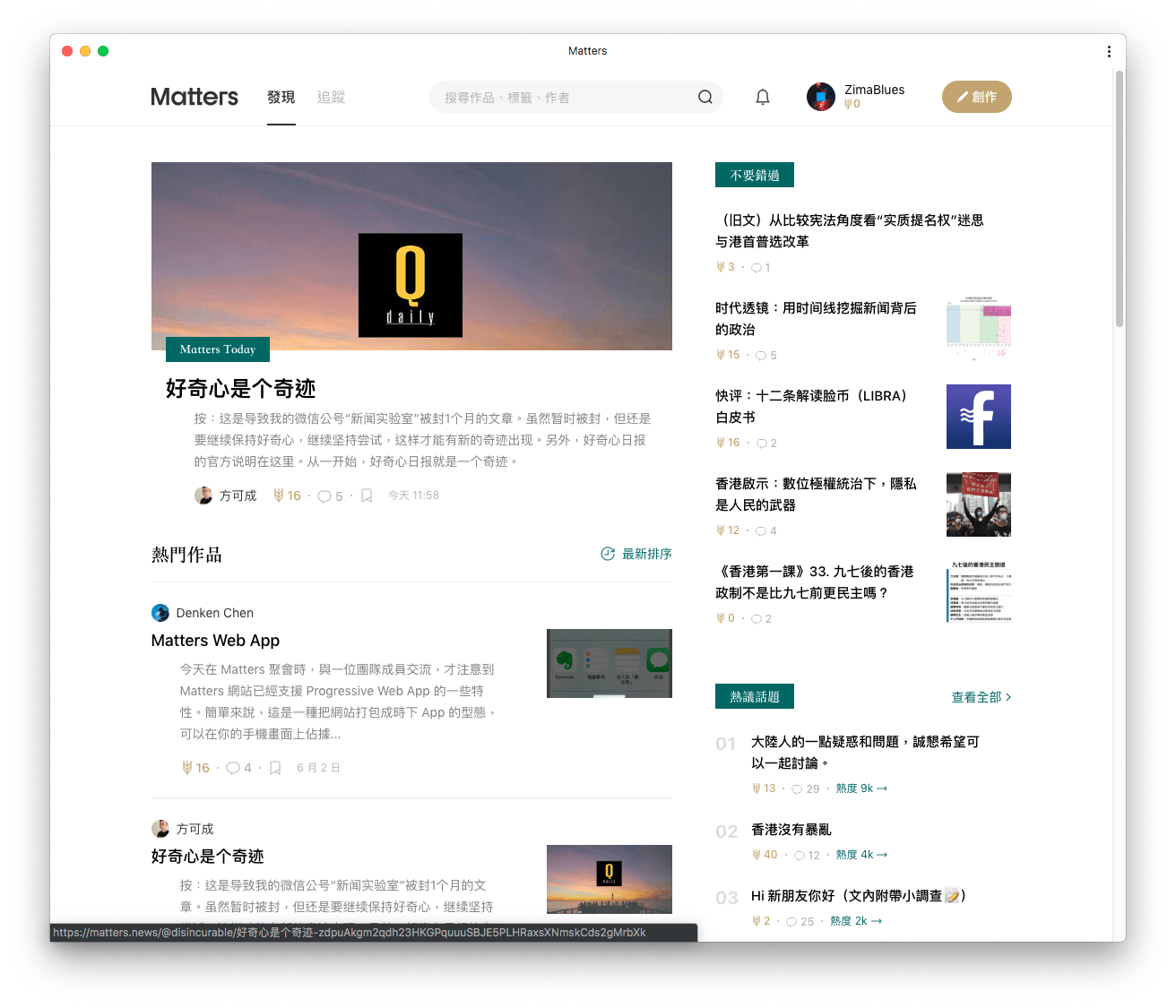Click the 創作 create button
The image size is (1176, 1008).
pos(977,97)
